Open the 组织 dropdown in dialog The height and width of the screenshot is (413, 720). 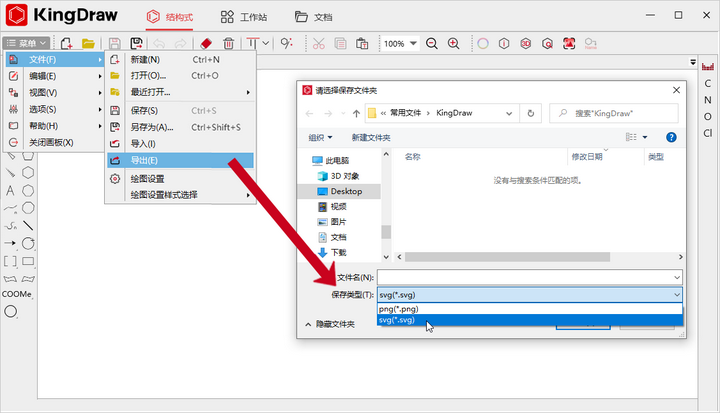(x=320, y=137)
